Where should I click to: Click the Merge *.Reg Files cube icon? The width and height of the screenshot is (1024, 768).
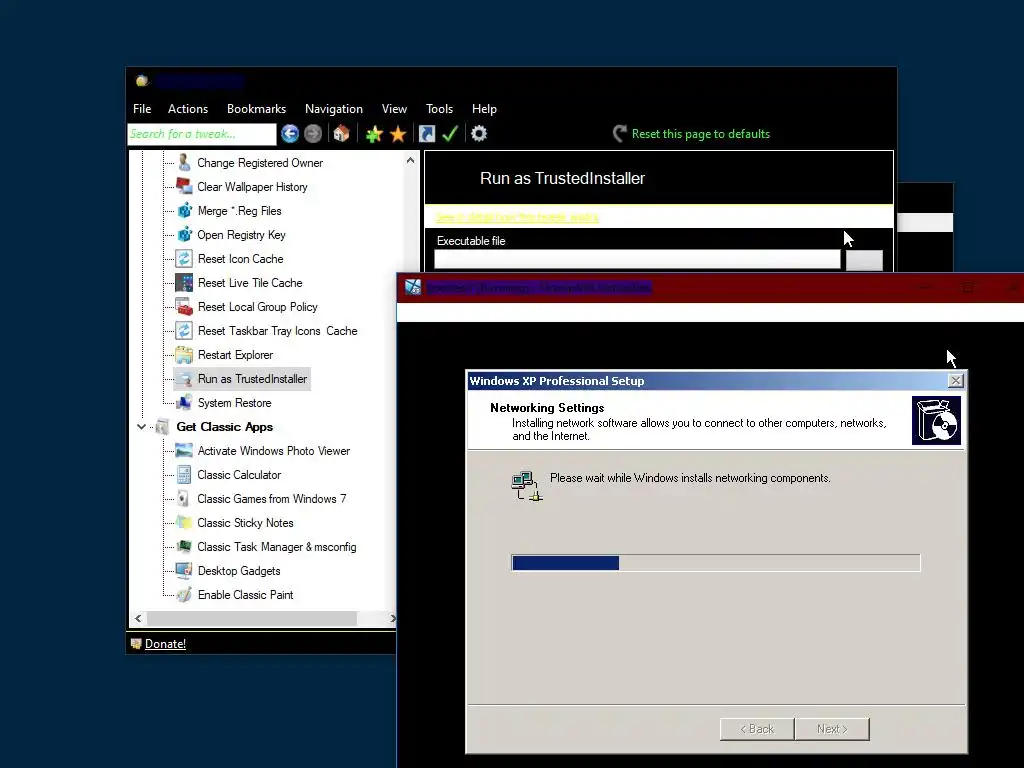185,210
